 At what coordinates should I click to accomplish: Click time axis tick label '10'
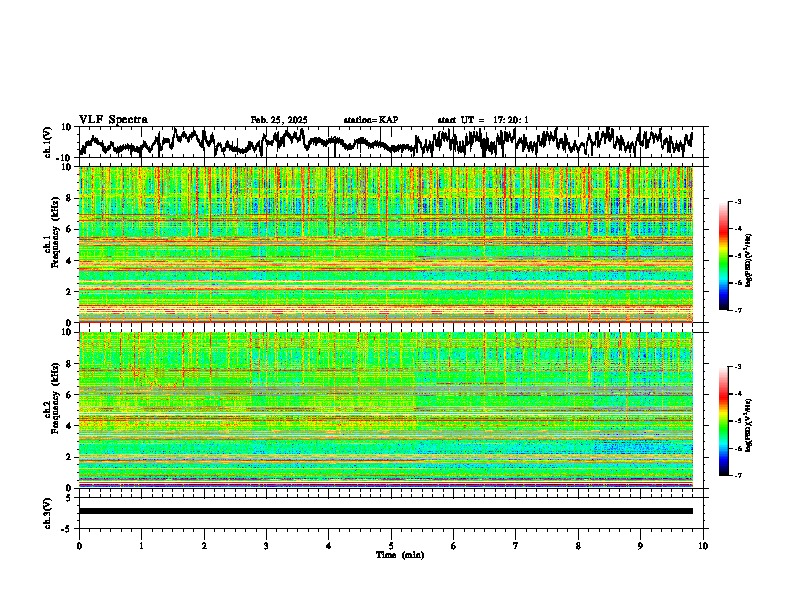click(703, 546)
